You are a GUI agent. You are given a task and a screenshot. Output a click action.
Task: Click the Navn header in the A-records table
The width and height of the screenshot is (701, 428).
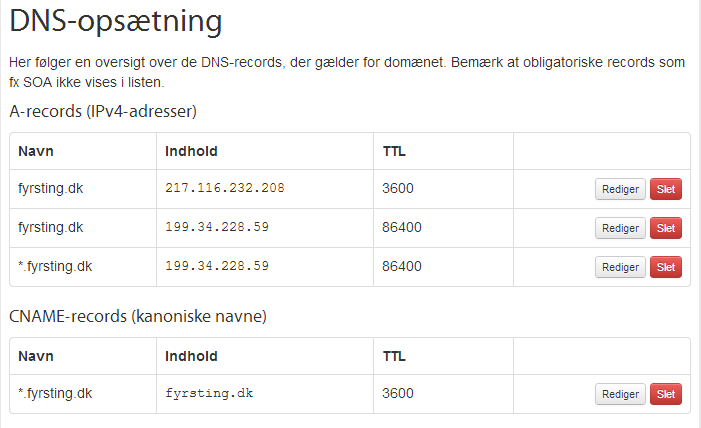point(36,152)
